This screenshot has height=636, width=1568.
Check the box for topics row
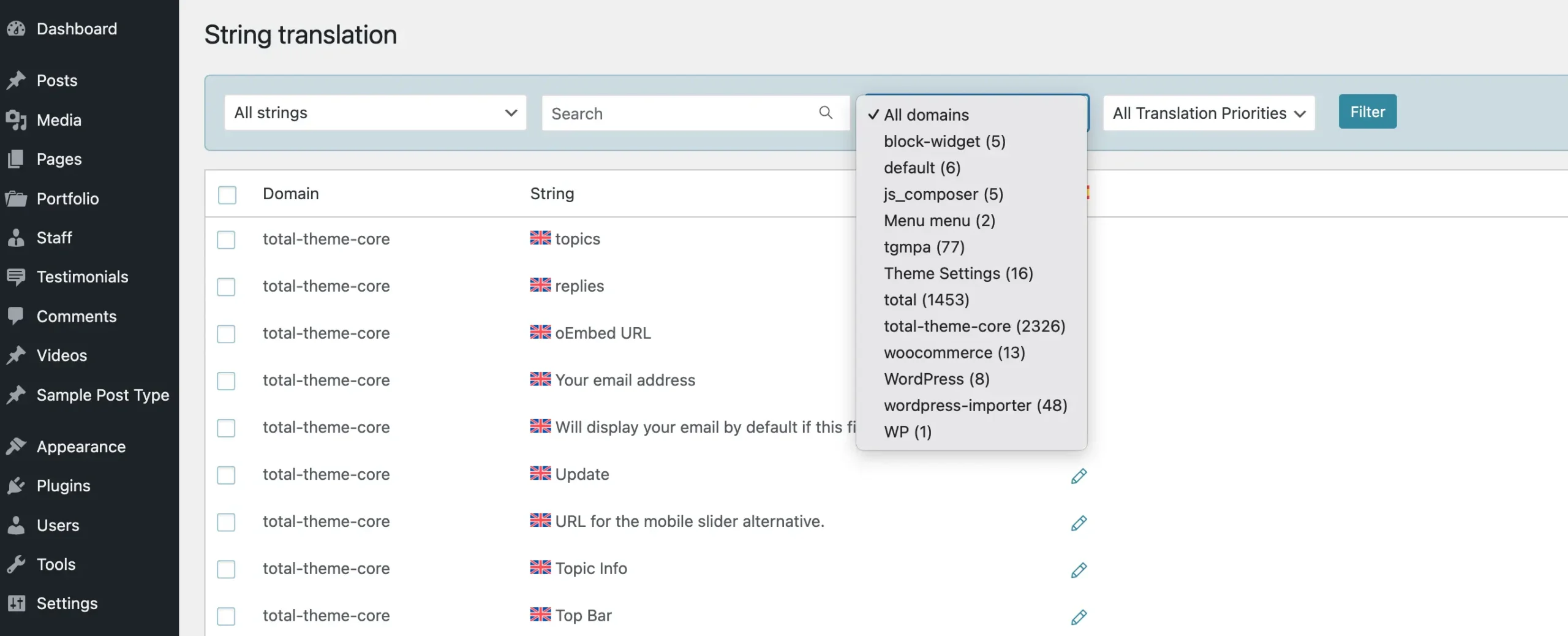[226, 240]
